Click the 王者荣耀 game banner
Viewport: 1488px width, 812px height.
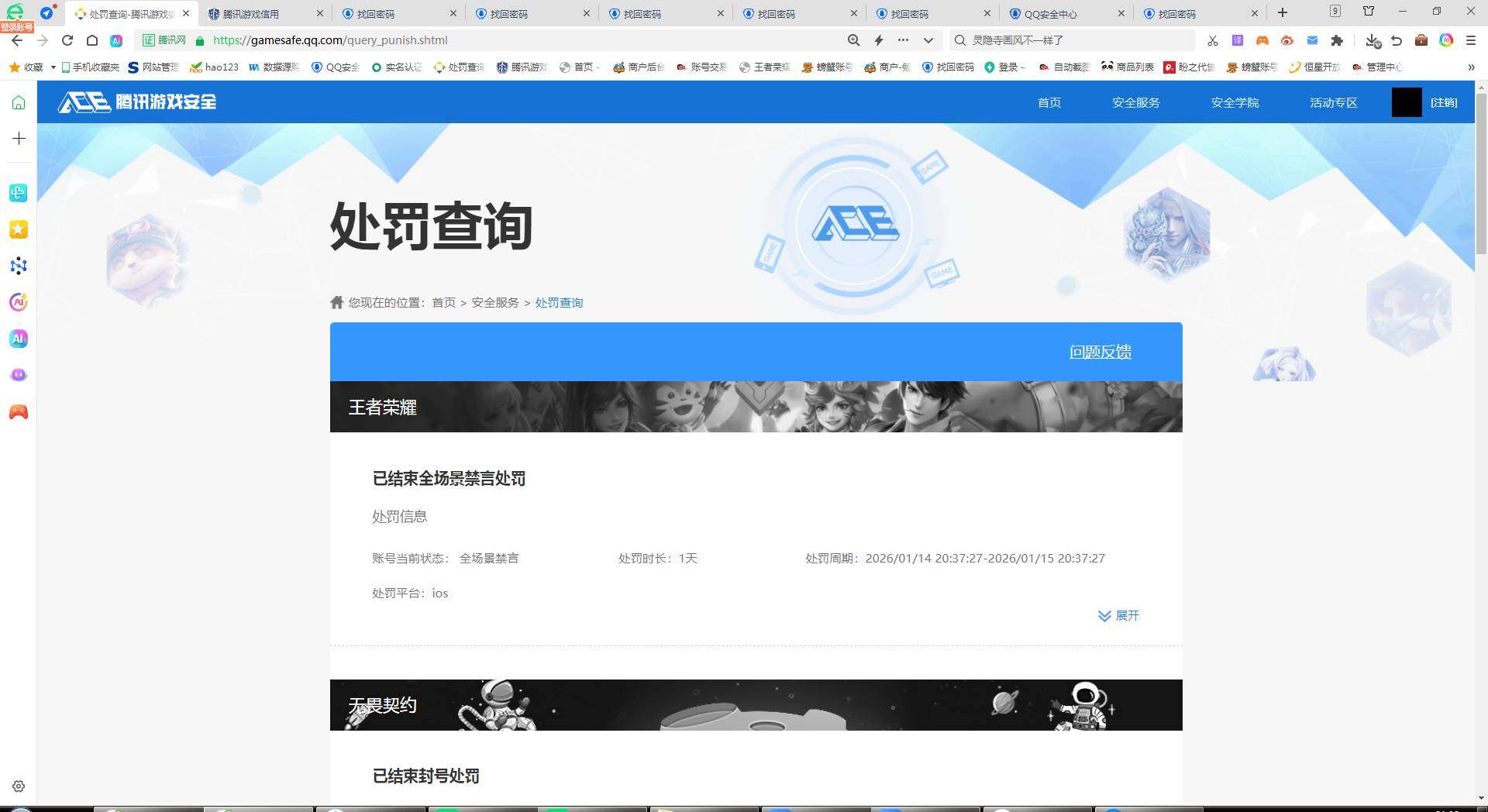point(756,407)
